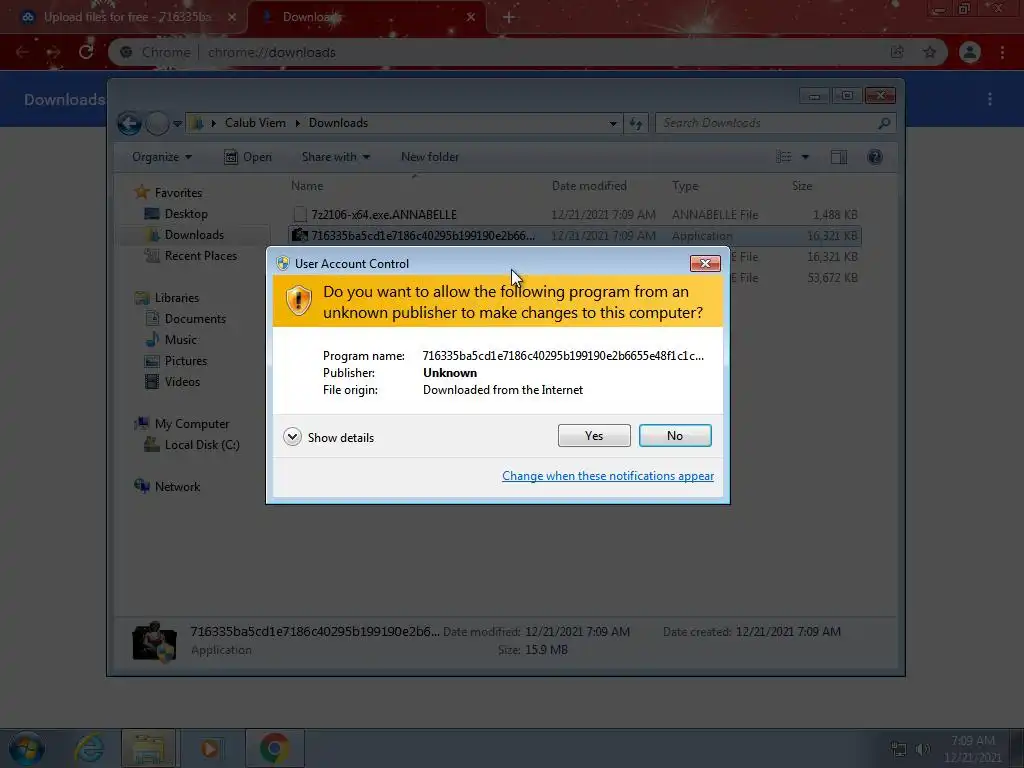Open the view options dropdown arrow
Screen dimensions: 1024x768
pyautogui.click(x=805, y=157)
